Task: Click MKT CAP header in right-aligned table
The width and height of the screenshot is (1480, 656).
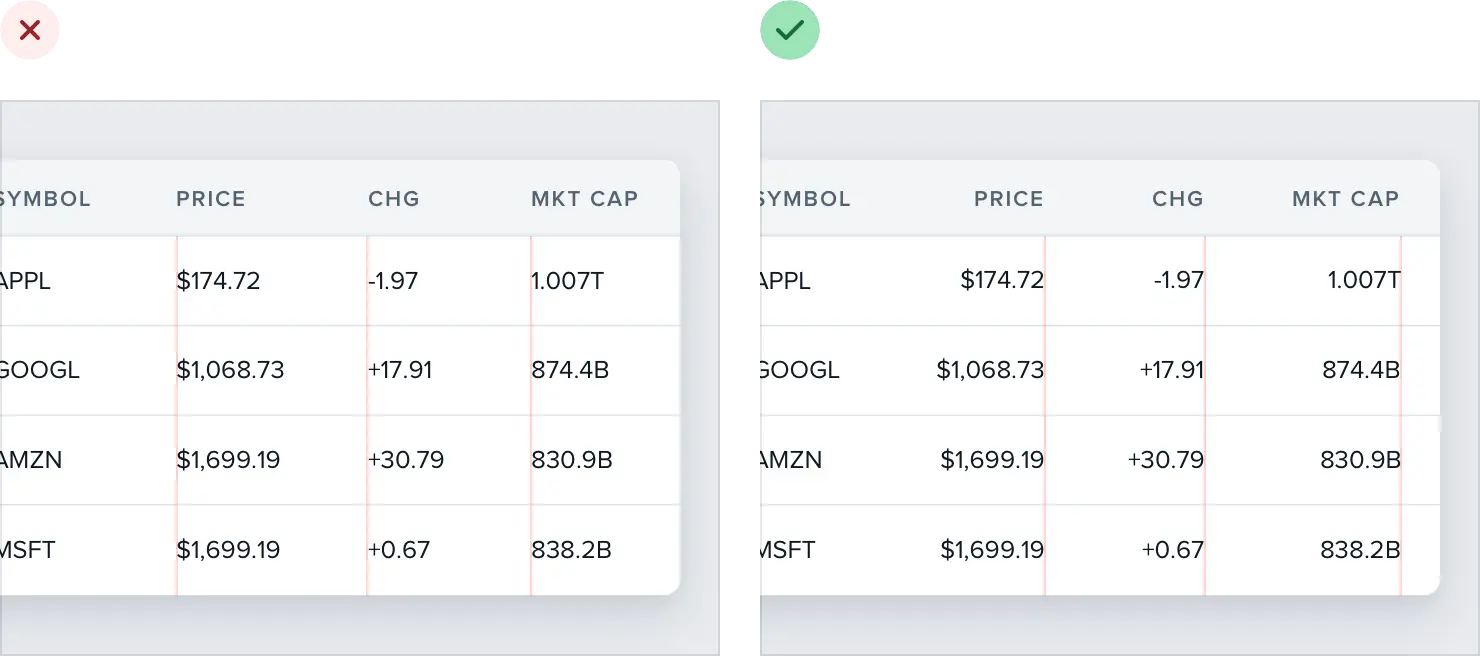Action: coord(1345,199)
